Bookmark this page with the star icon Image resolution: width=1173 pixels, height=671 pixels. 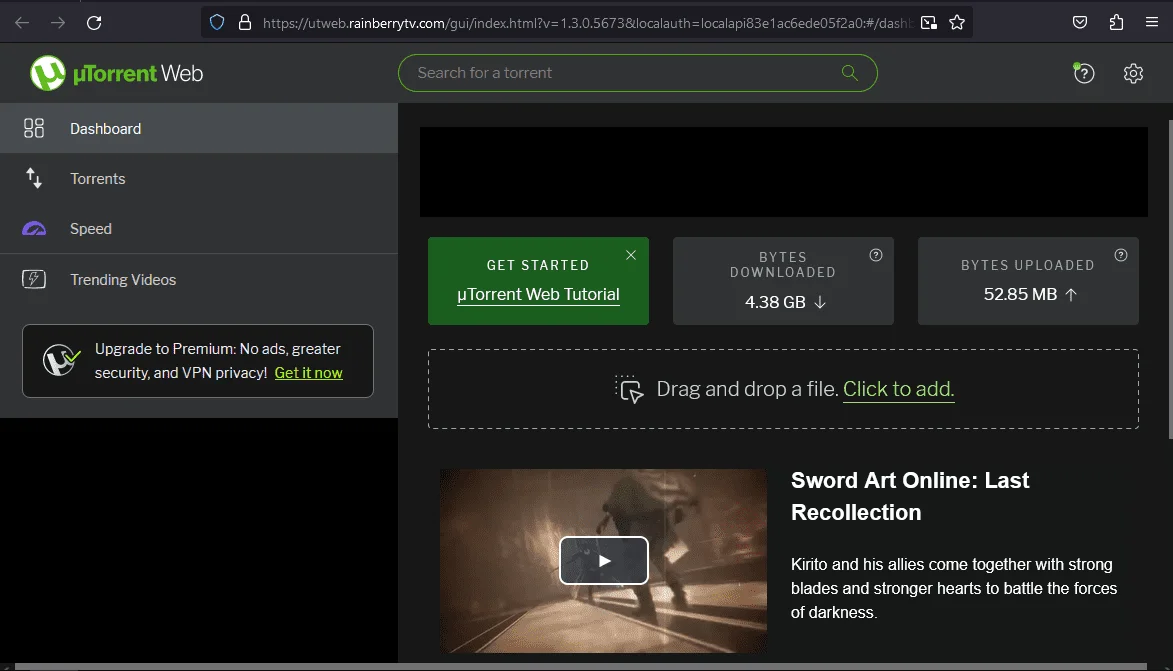[957, 22]
